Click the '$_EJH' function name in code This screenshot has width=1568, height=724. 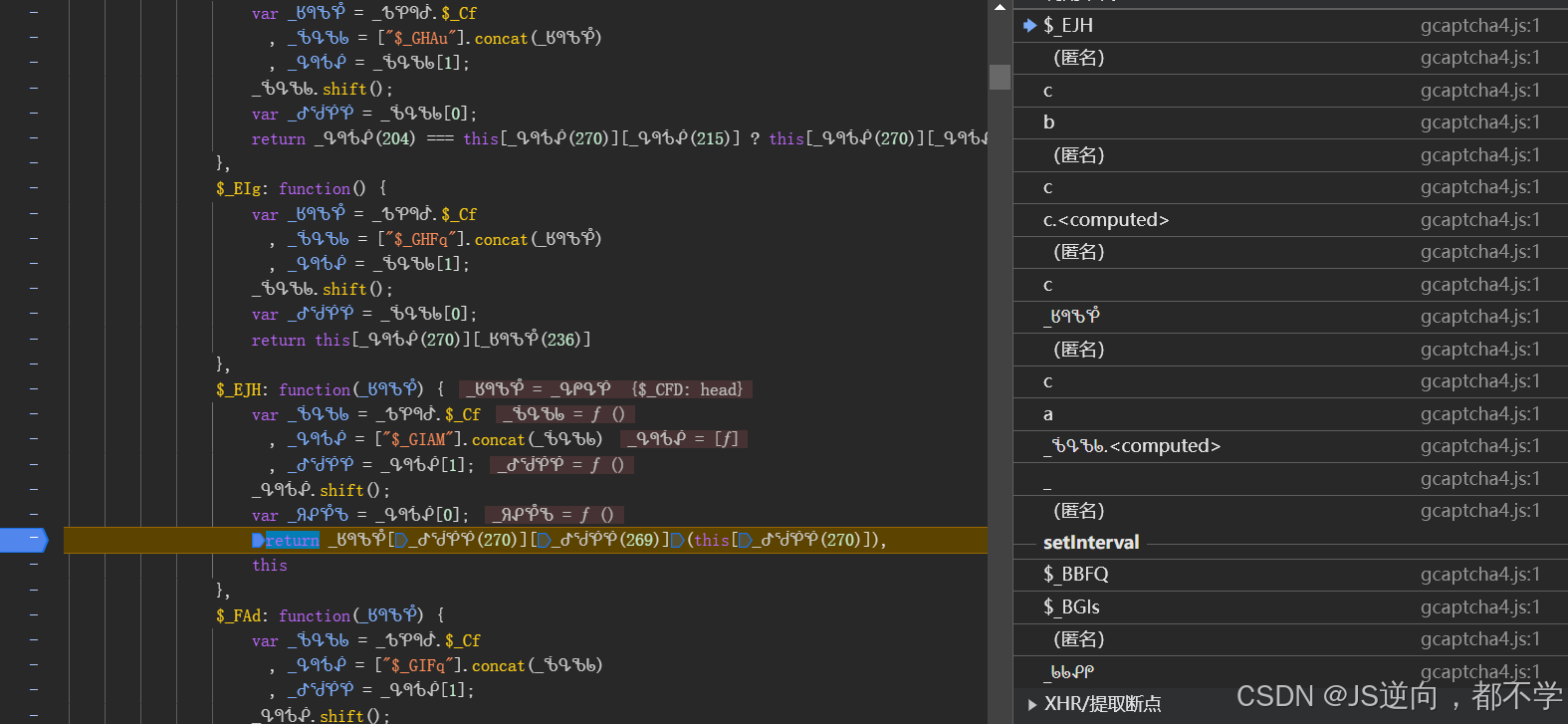[239, 389]
